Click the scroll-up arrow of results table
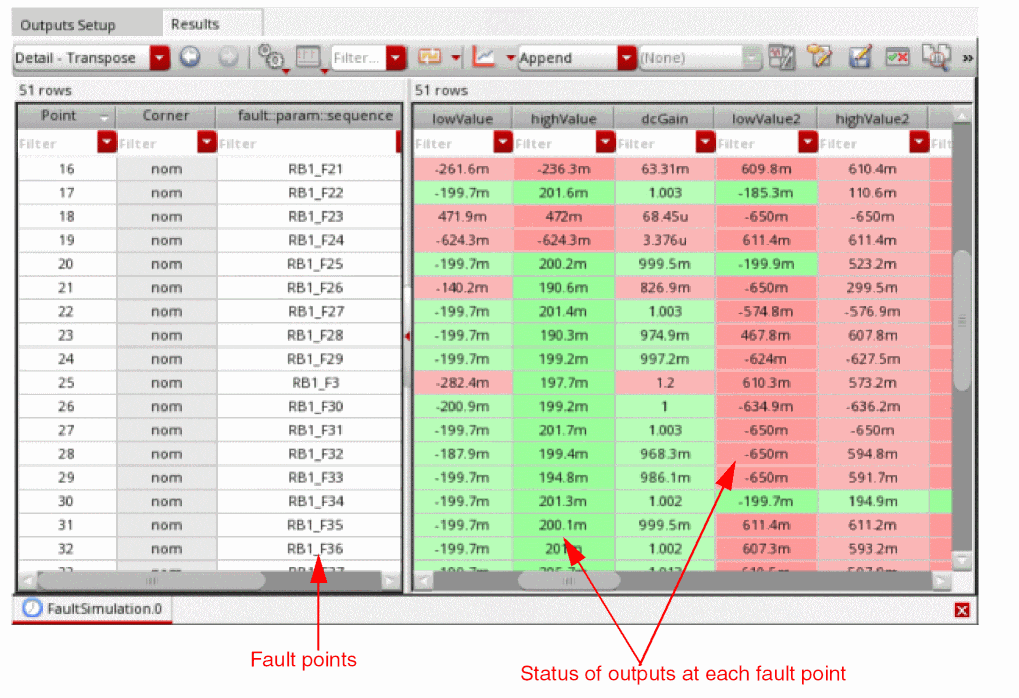1019x698 pixels. (962, 116)
